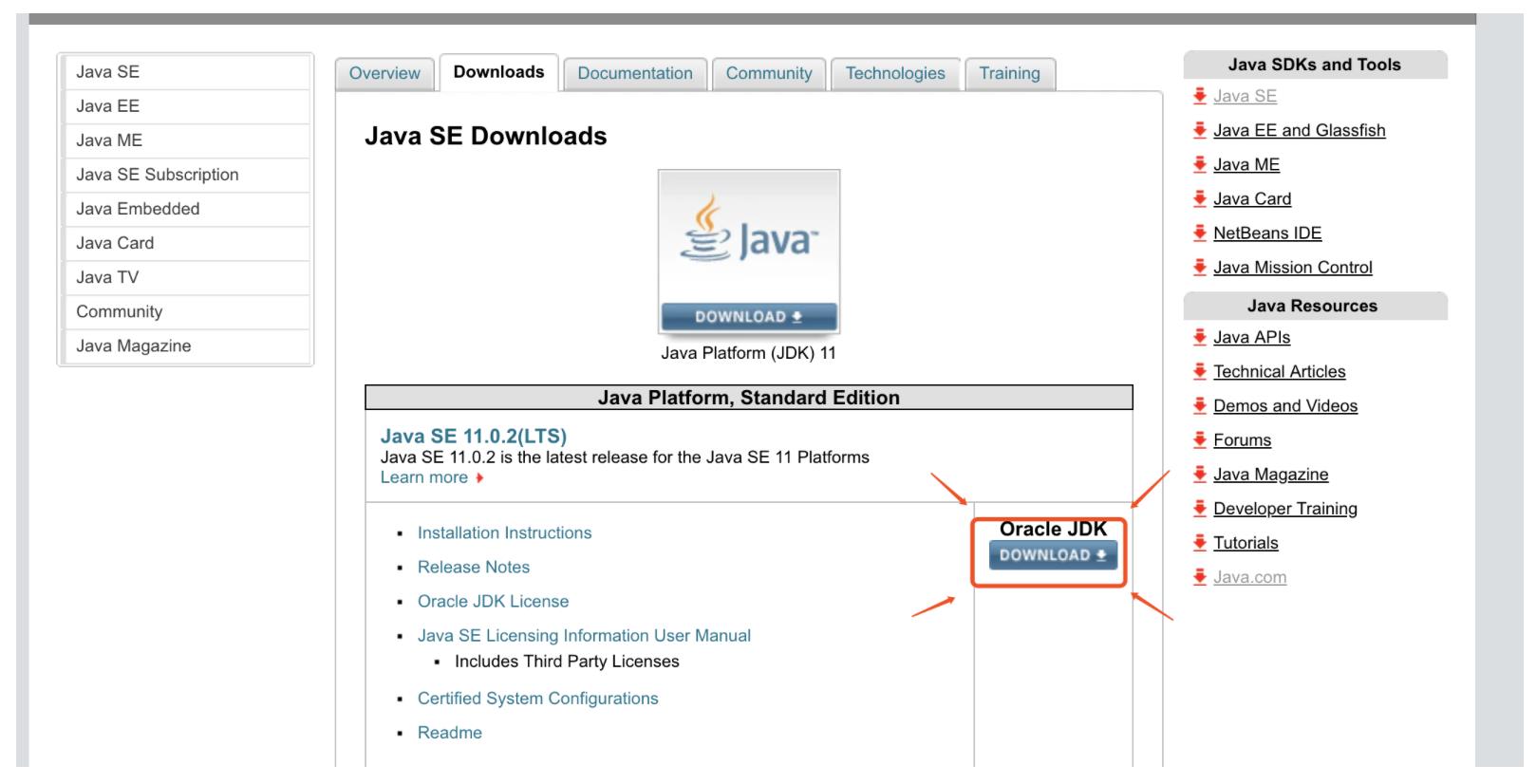Select the Downloads tab
1536x784 pixels.
coord(498,72)
